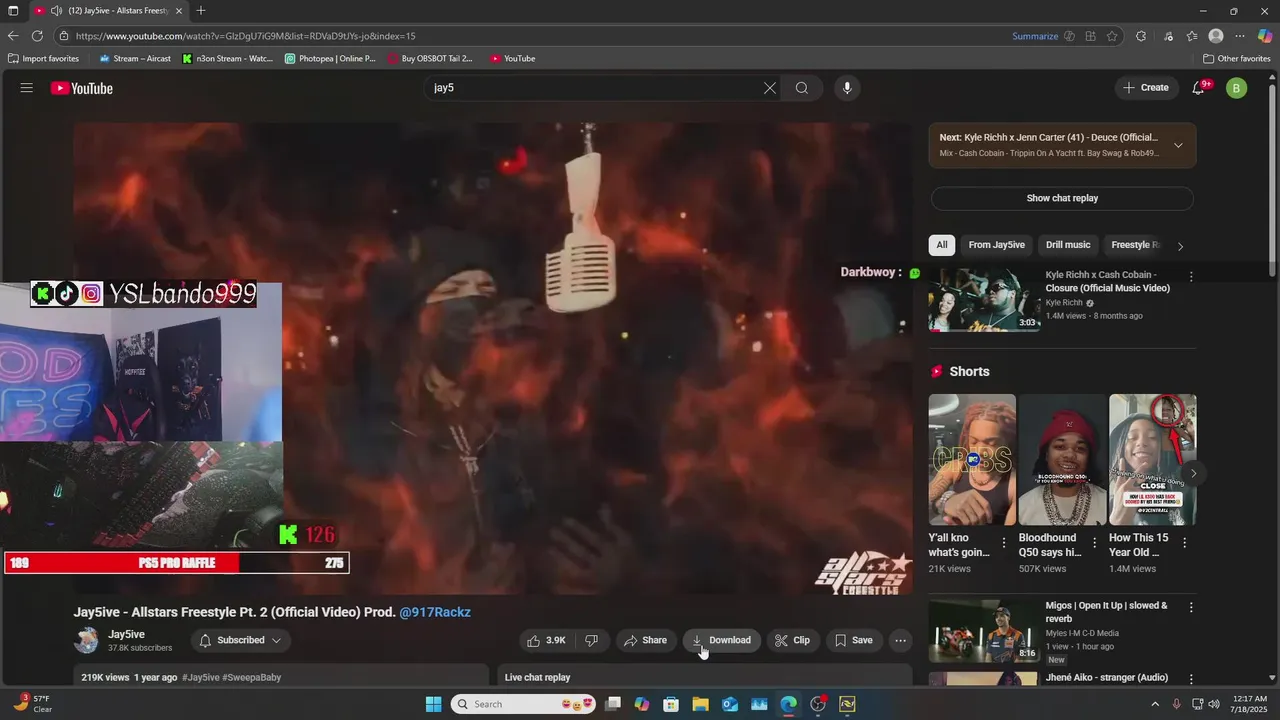Open Migos Open It Up thumbnail

[x=984, y=631]
